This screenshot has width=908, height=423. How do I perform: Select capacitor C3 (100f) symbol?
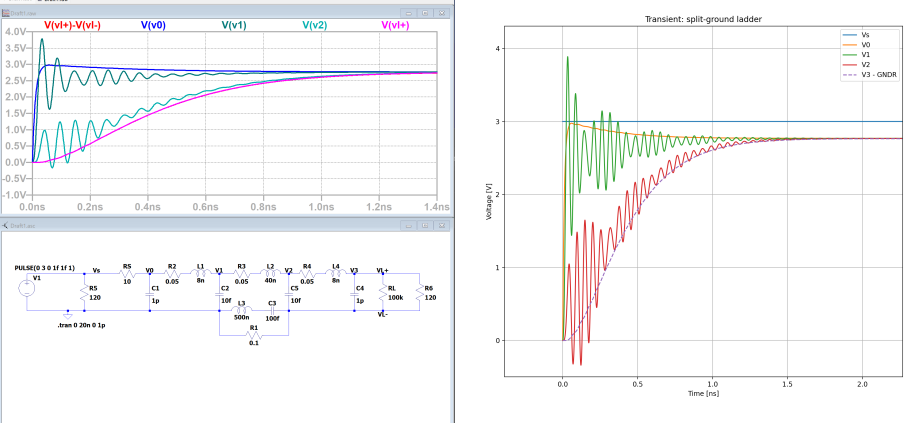tap(271, 310)
